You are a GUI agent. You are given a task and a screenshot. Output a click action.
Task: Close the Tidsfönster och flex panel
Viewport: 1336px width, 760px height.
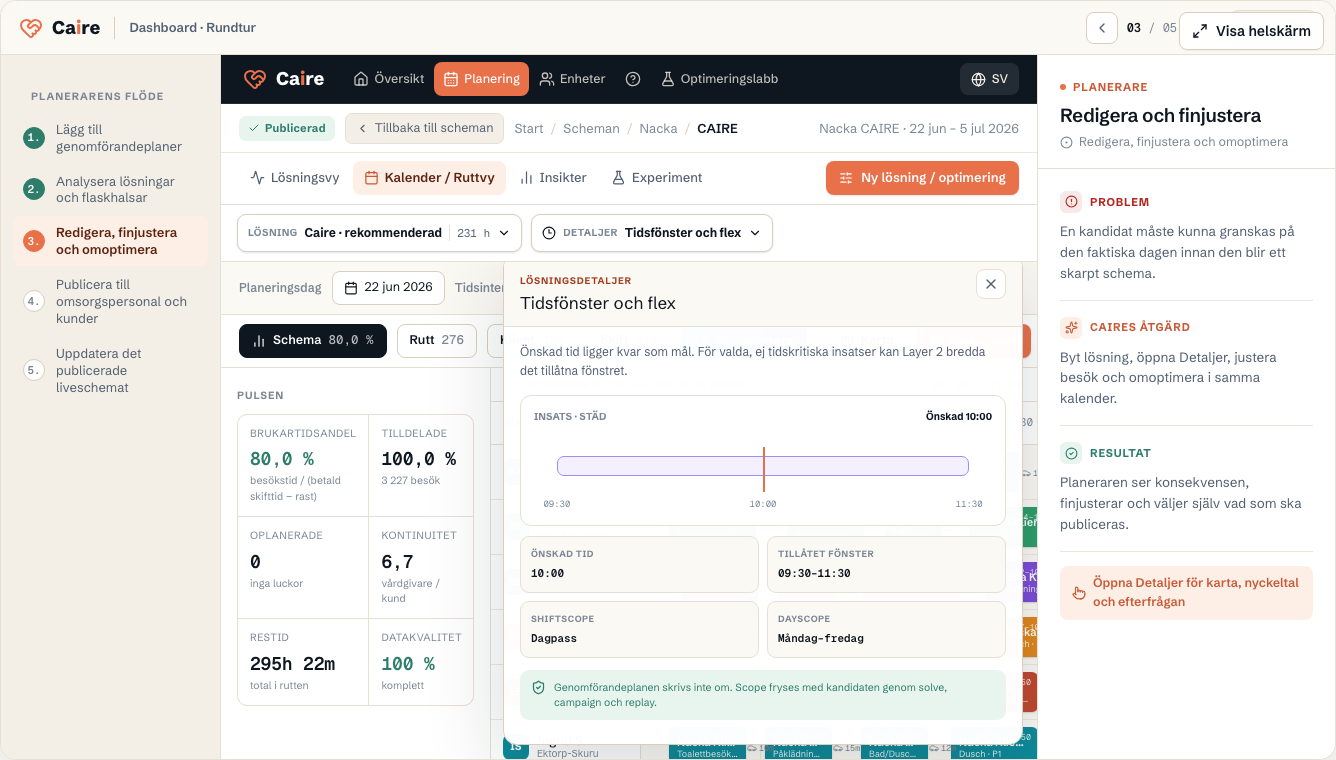tap(991, 284)
